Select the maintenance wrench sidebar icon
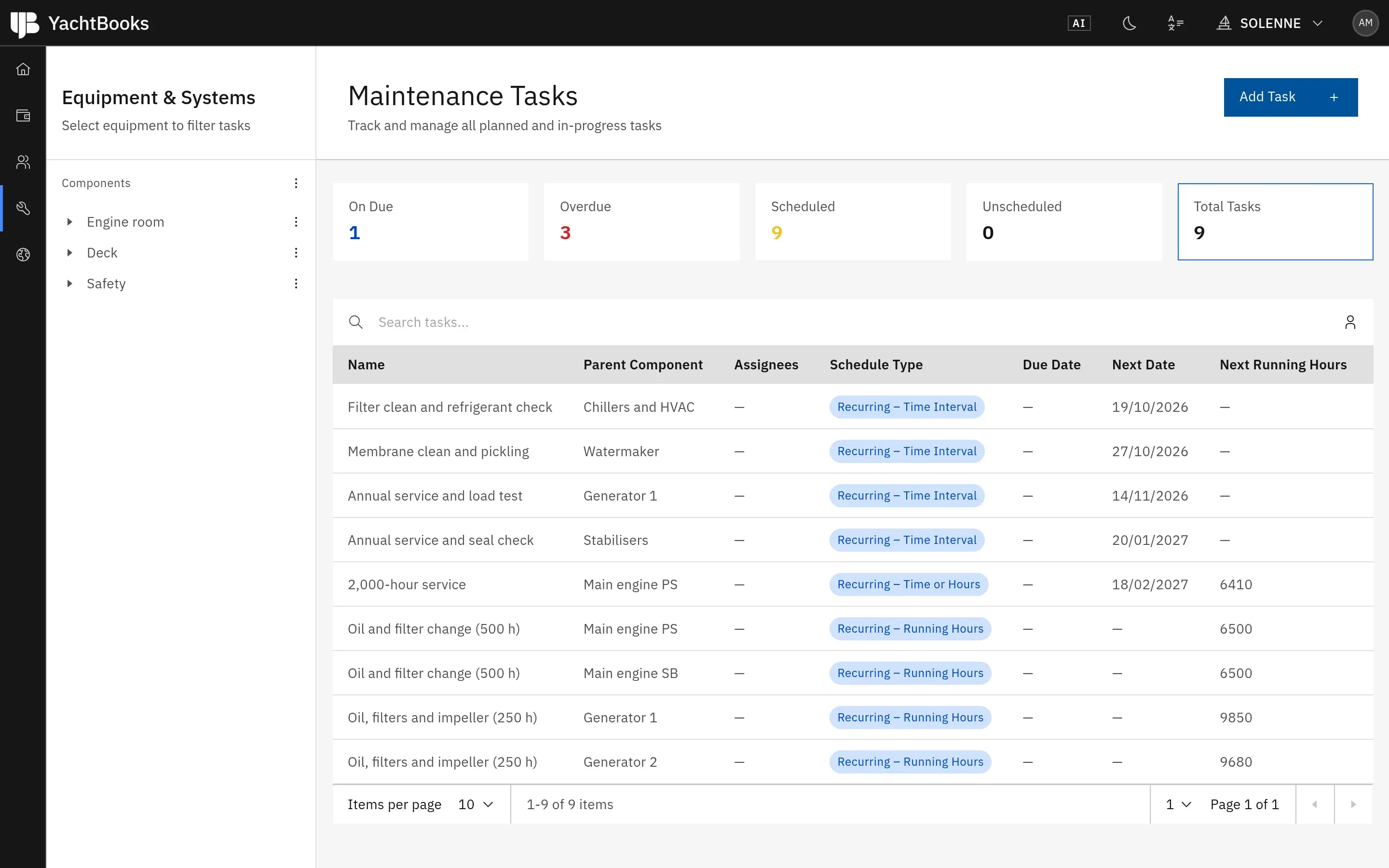 point(23,208)
